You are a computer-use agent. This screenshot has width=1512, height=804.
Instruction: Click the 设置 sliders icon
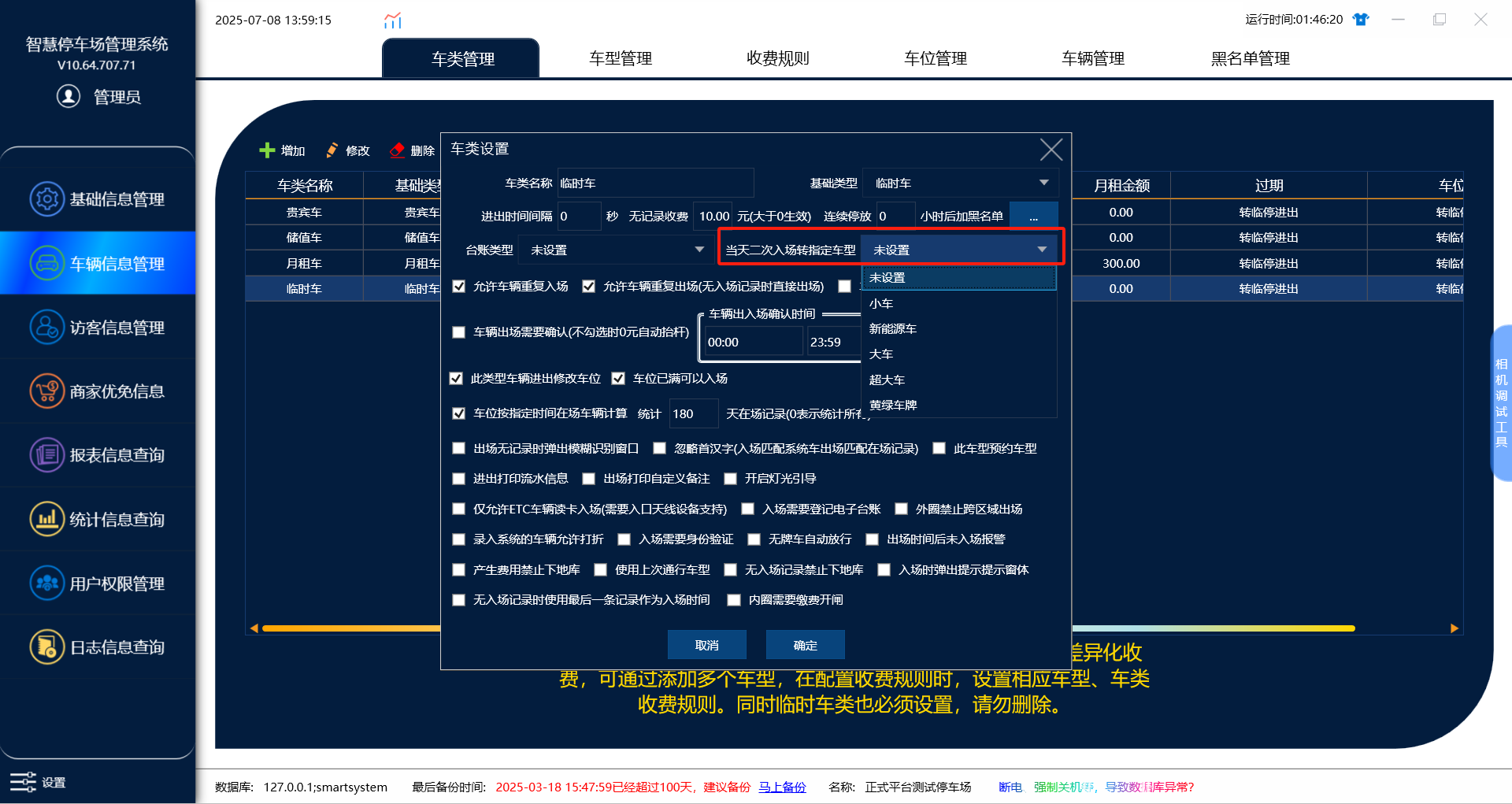[x=23, y=782]
